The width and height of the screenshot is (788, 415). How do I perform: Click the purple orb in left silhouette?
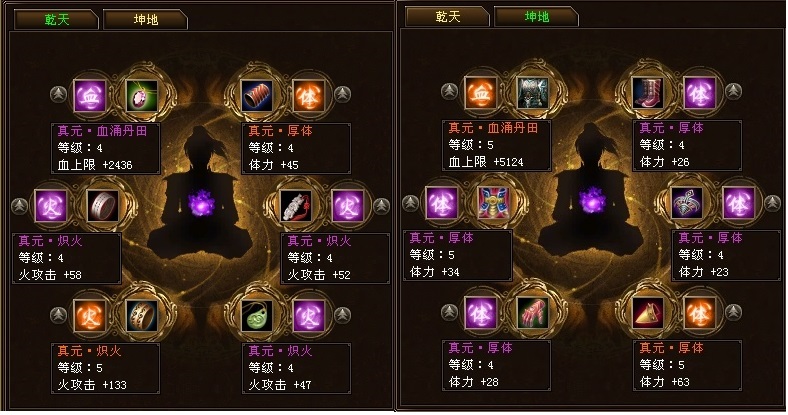201,203
